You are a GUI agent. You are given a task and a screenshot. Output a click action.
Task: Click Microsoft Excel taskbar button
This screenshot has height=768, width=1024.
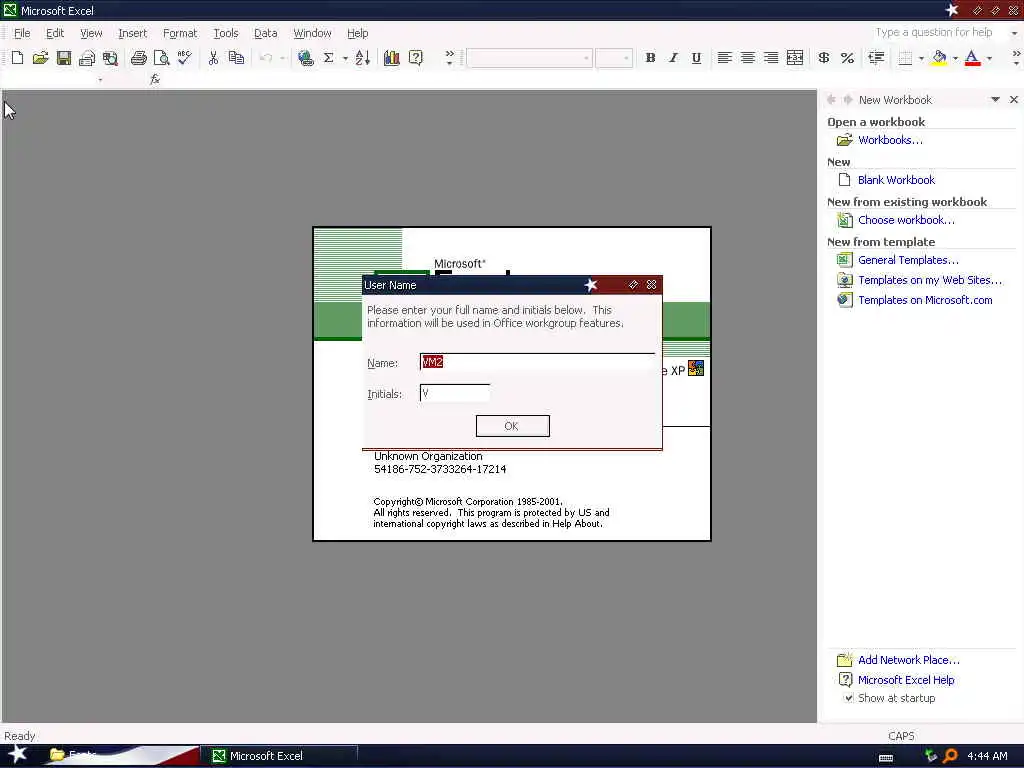pos(280,756)
